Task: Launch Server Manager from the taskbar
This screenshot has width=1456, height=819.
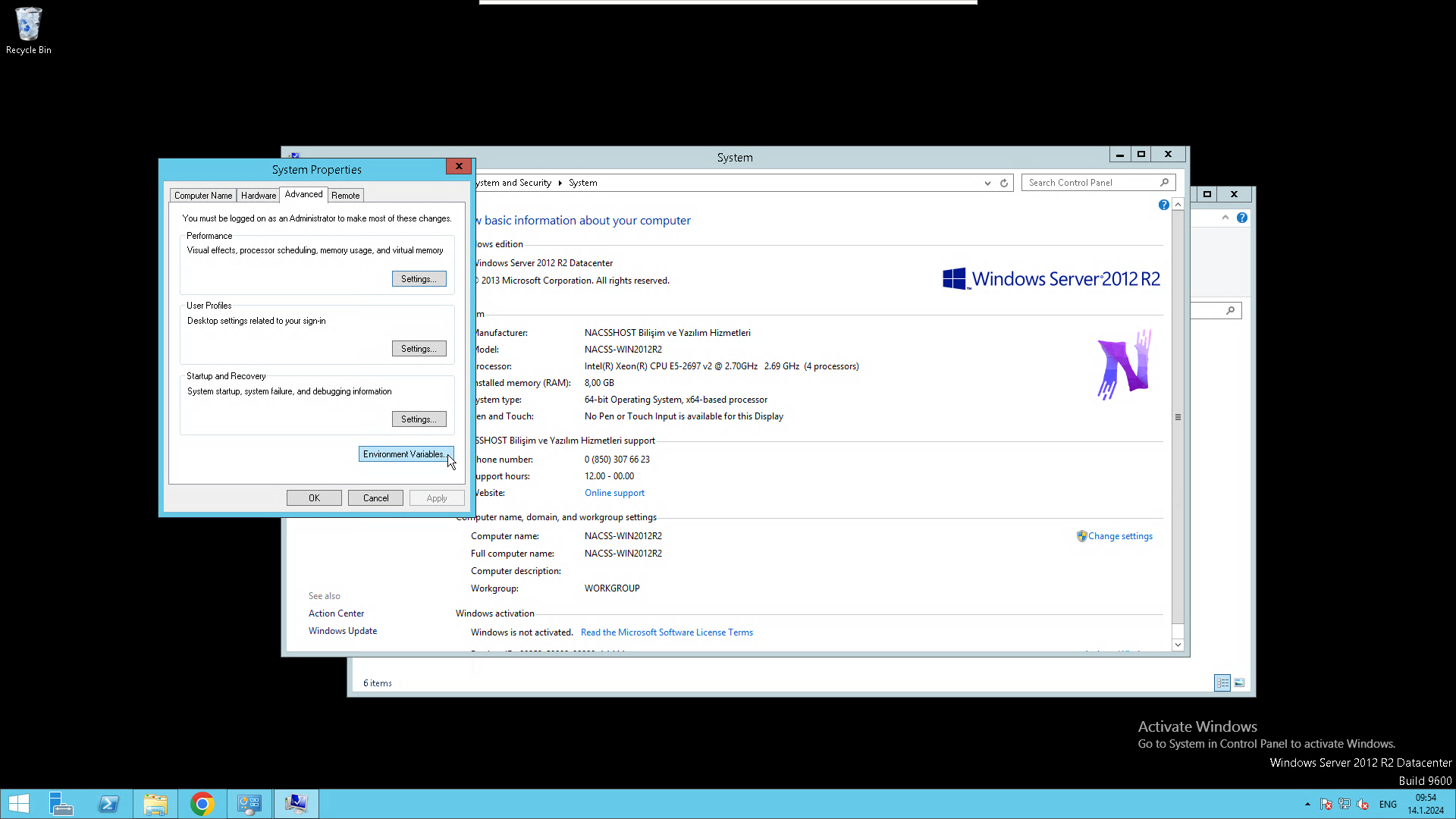Action: tap(61, 804)
